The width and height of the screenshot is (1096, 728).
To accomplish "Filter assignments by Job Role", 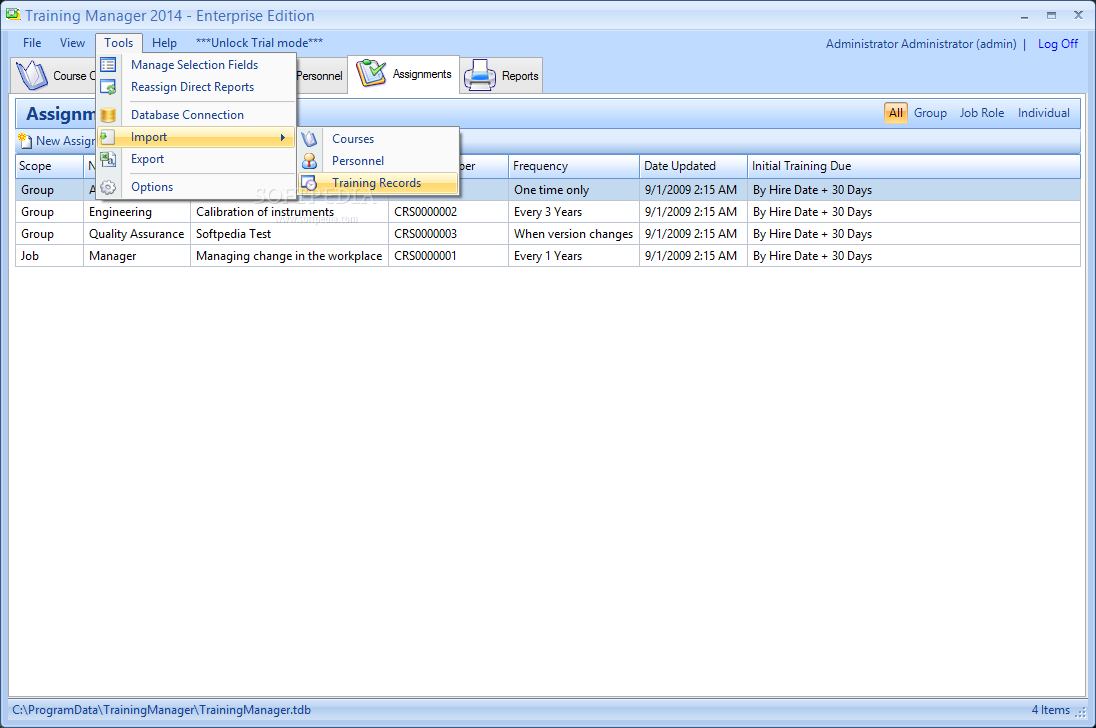I will point(981,113).
